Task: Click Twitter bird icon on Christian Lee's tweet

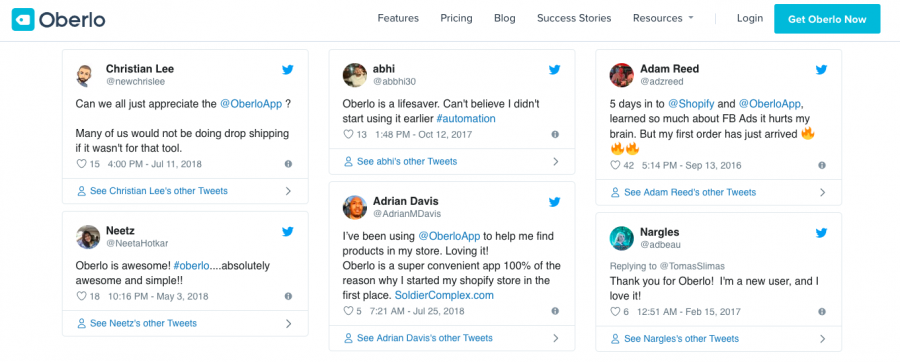Action: (x=288, y=70)
